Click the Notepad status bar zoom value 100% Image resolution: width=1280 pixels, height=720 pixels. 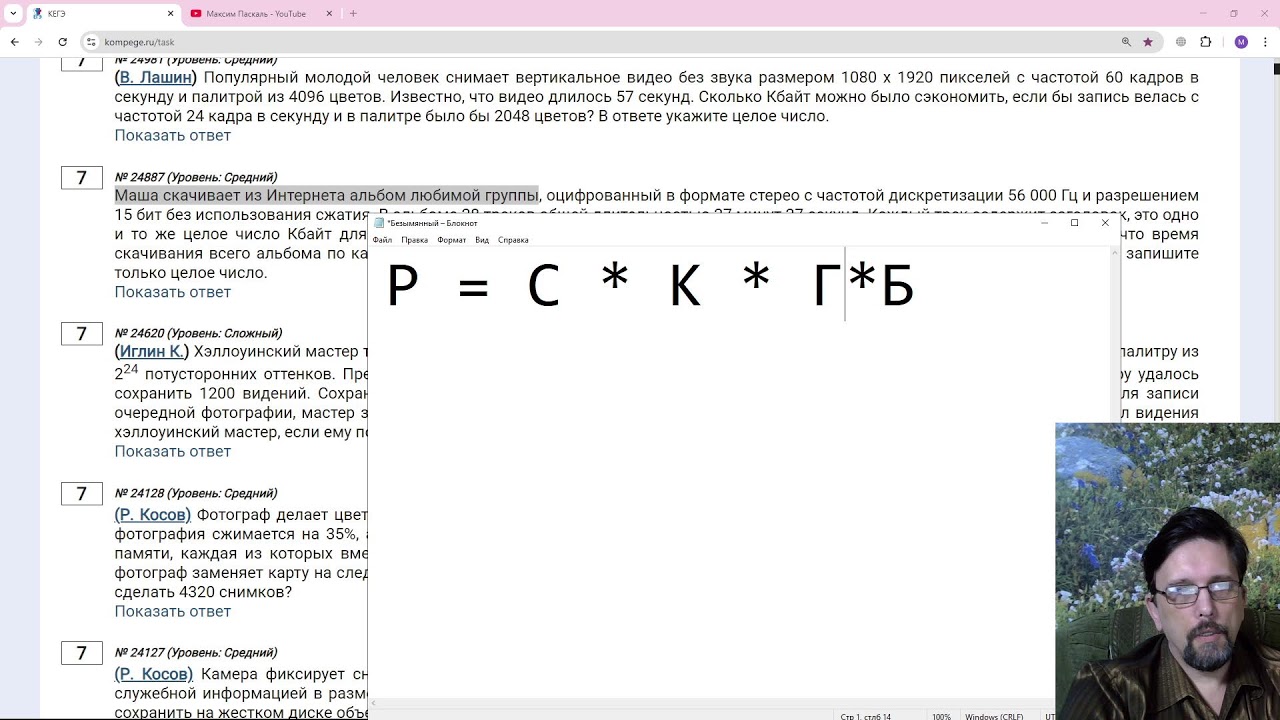tap(941, 716)
